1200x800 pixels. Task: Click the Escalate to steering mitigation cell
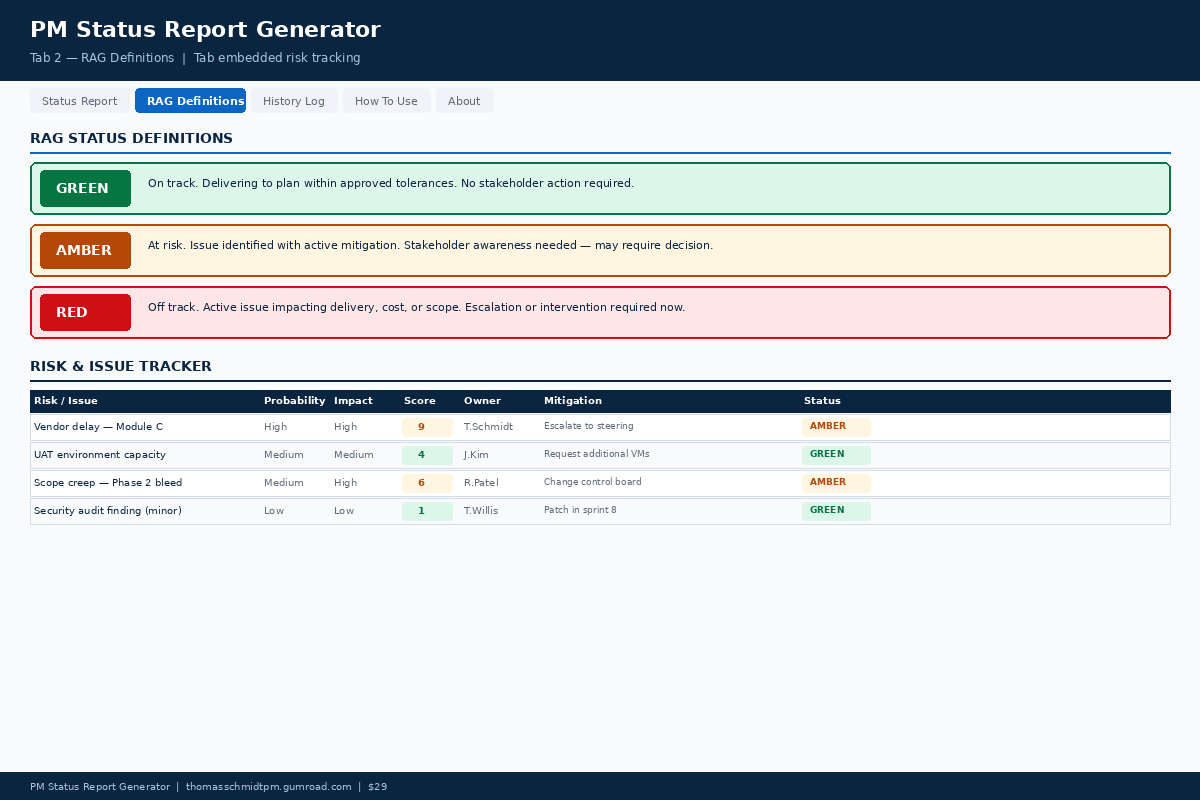(x=589, y=427)
